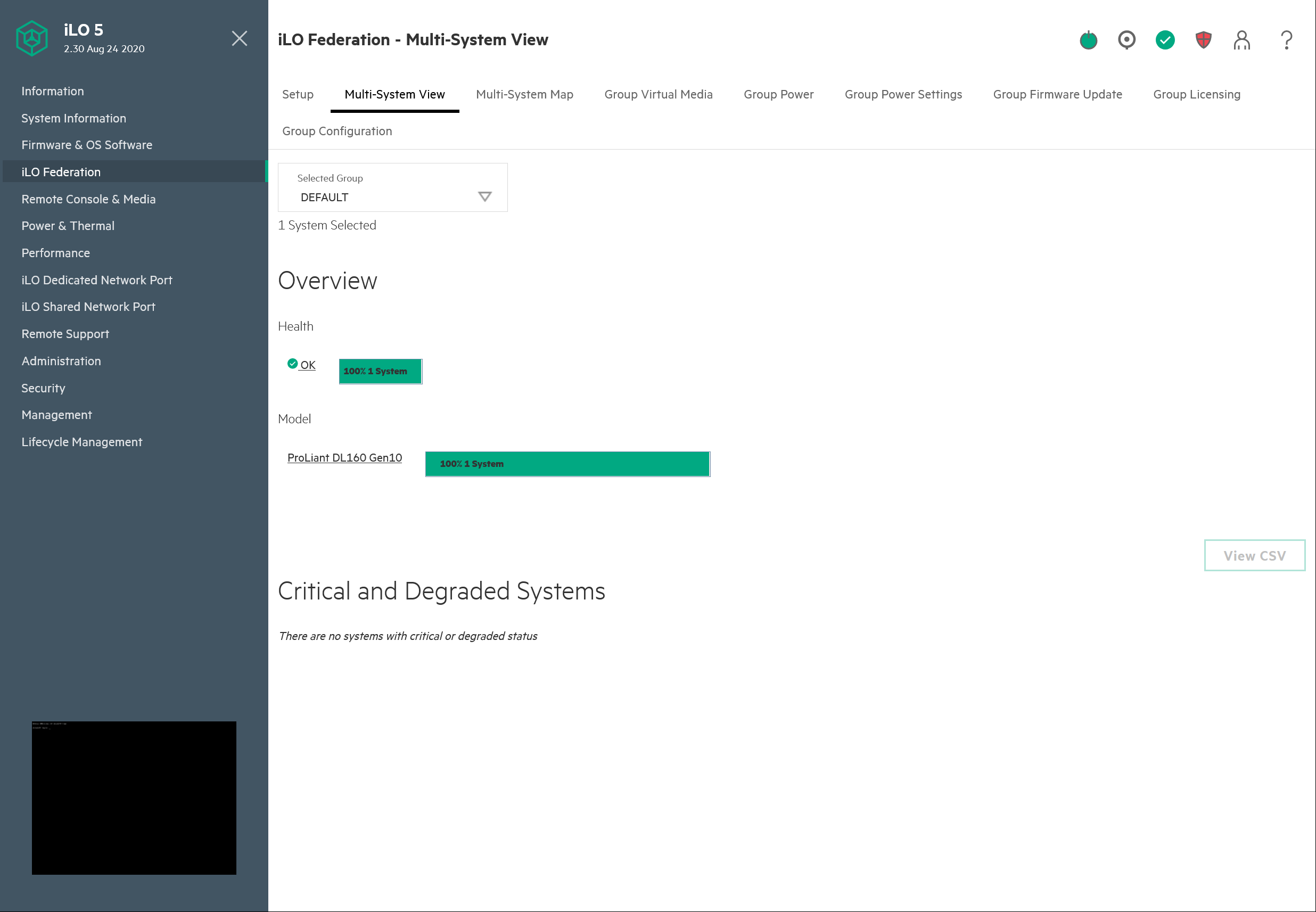Click the iLO 5 hexagon logo
1316x912 pixels.
coord(32,38)
